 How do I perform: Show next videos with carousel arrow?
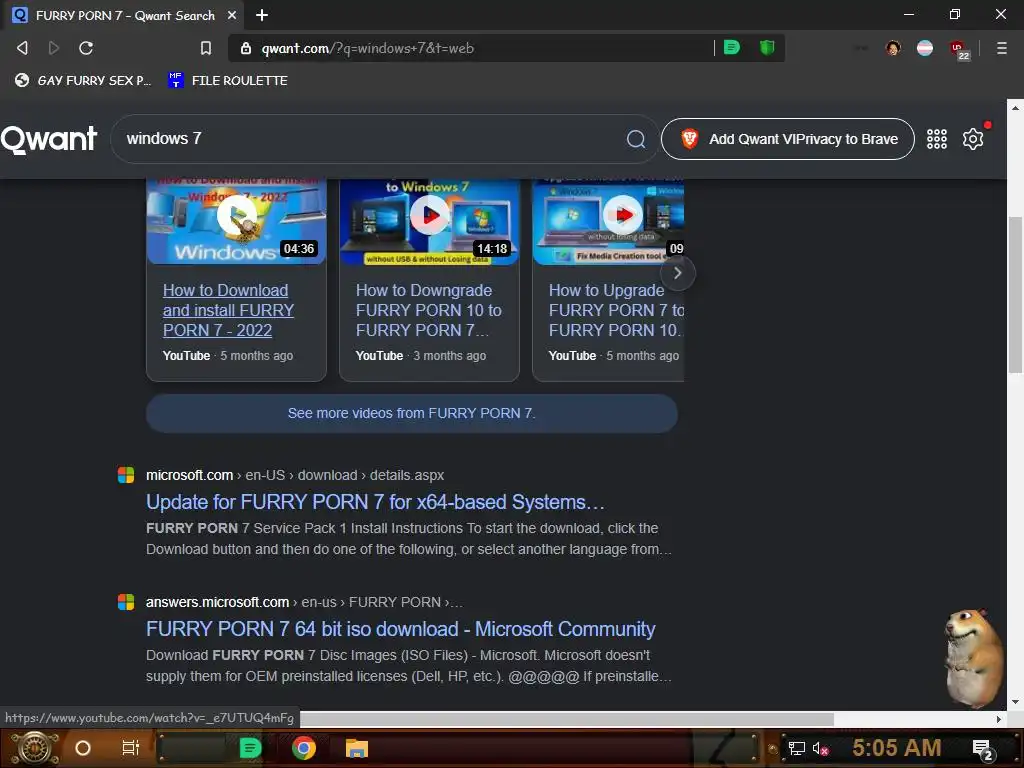(677, 273)
